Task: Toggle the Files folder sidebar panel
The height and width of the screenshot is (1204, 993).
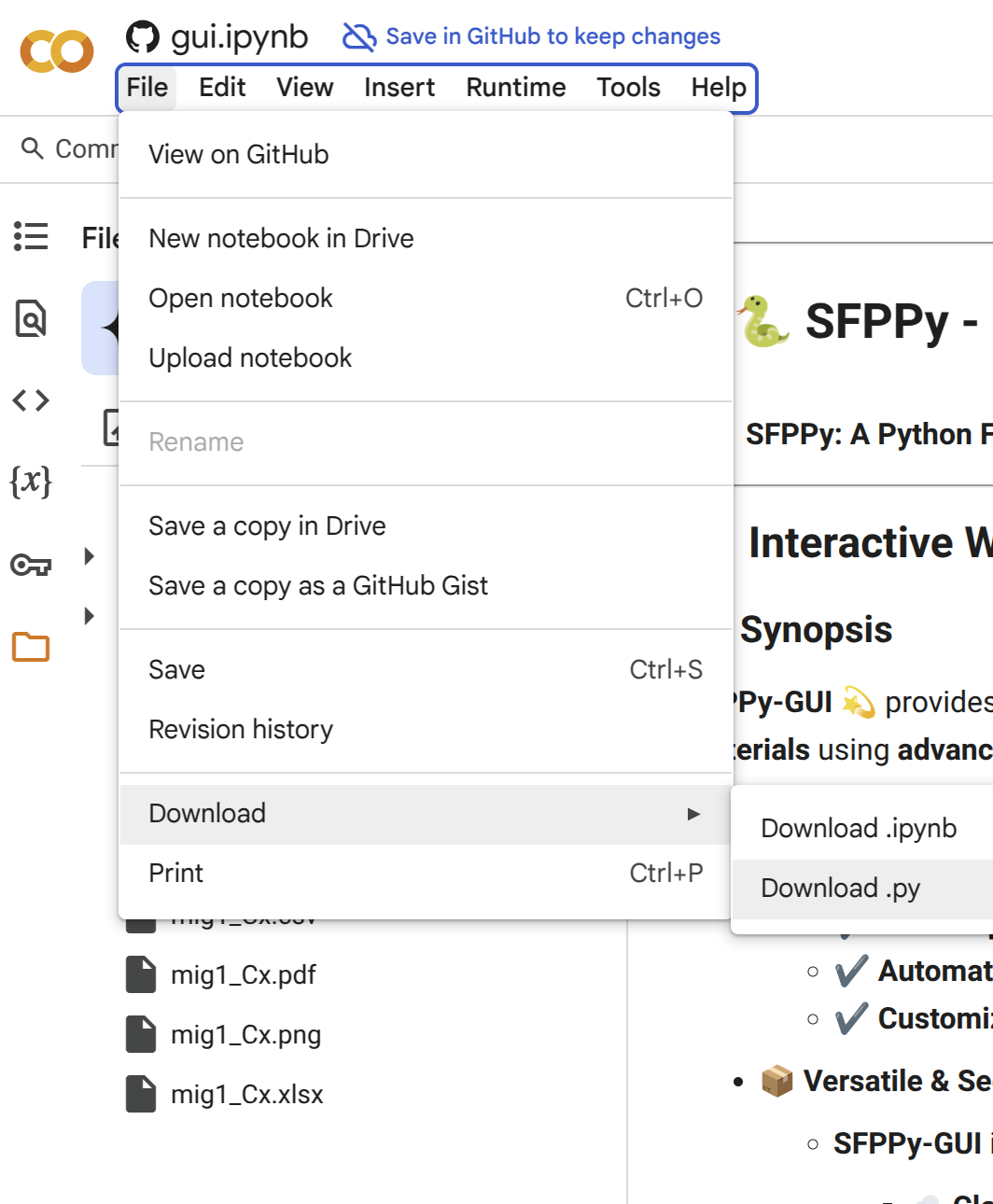Action: [x=31, y=647]
